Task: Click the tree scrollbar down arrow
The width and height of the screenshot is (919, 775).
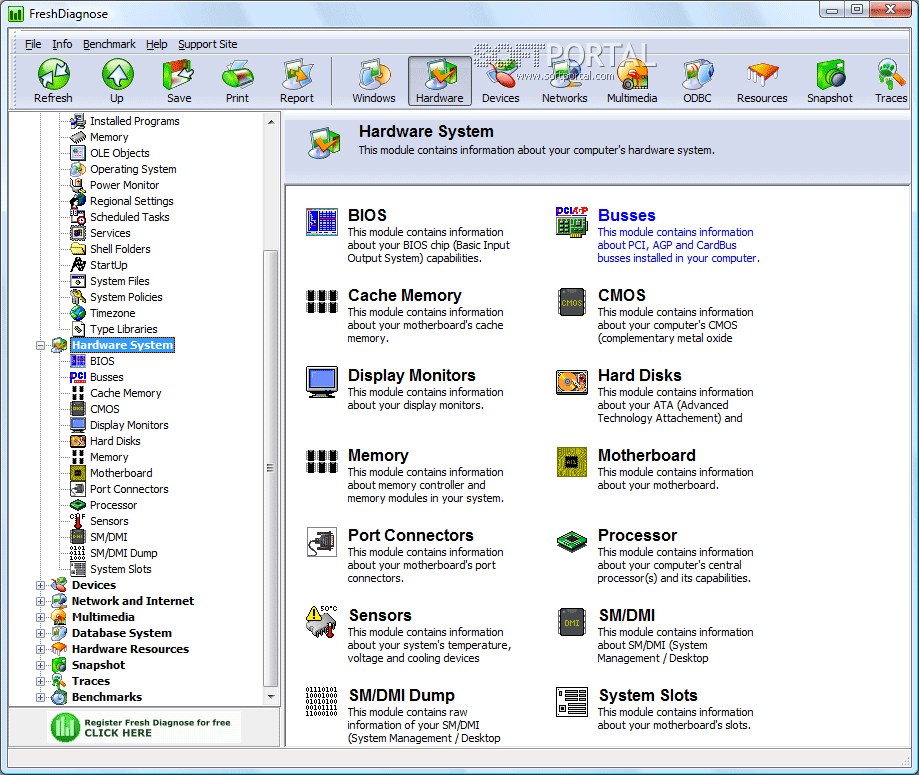Action: [271, 697]
